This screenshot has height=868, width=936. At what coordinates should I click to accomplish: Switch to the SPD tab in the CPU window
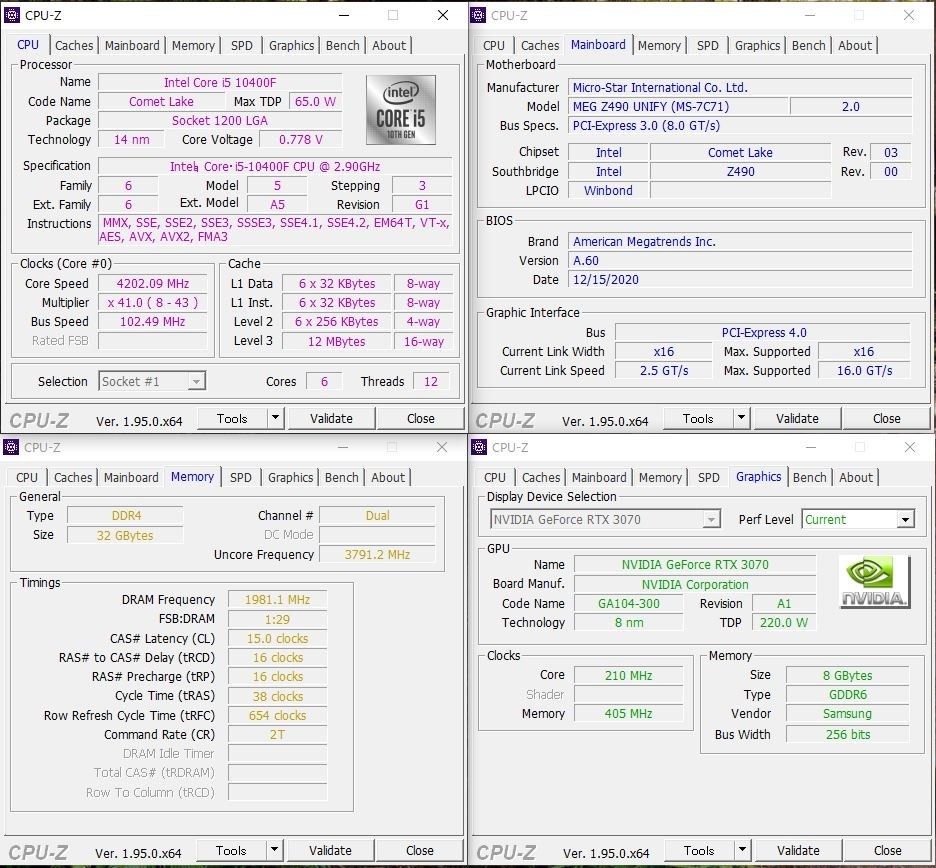[x=242, y=45]
